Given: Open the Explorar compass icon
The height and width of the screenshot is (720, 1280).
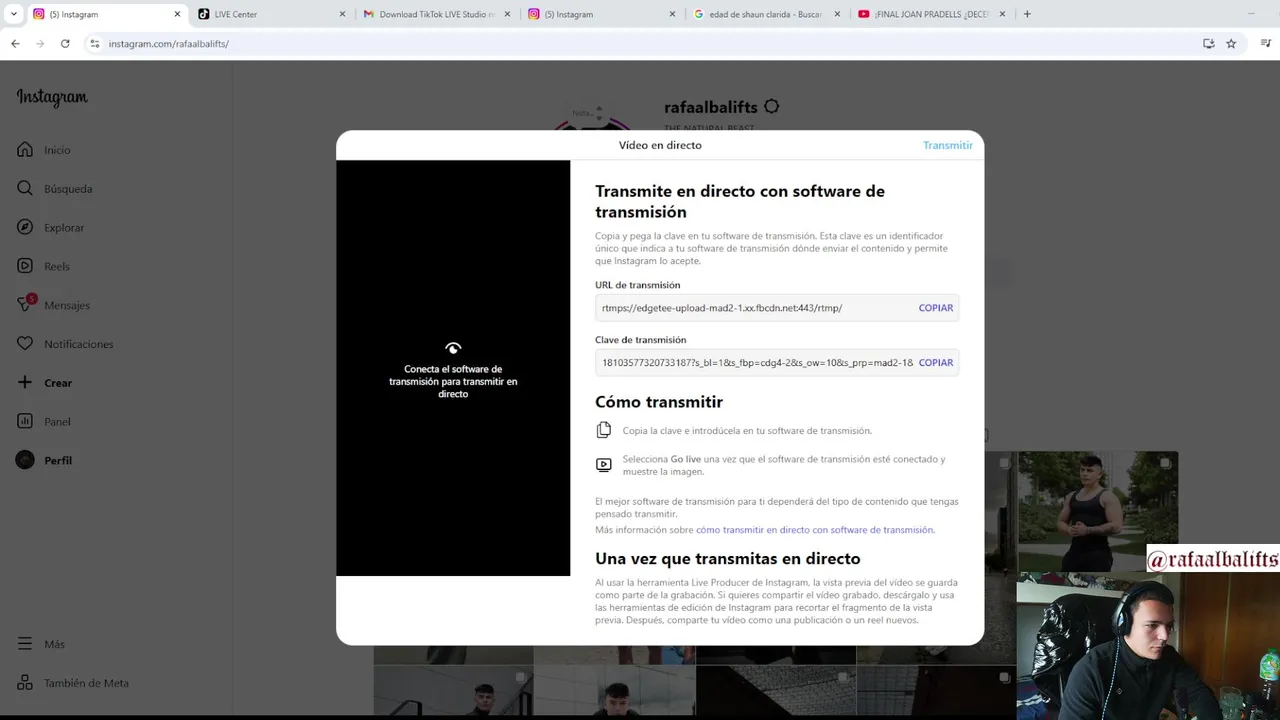Looking at the screenshot, I should pyautogui.click(x=25, y=227).
